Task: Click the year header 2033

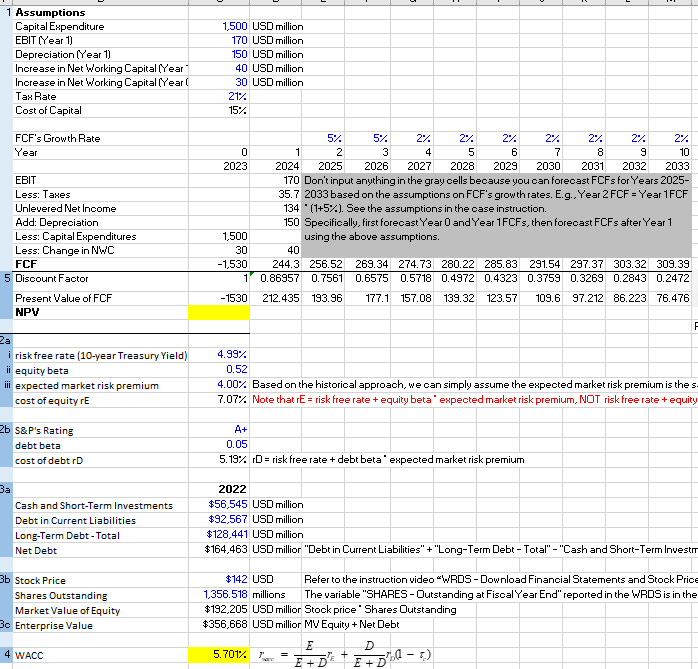Action: [x=677, y=166]
